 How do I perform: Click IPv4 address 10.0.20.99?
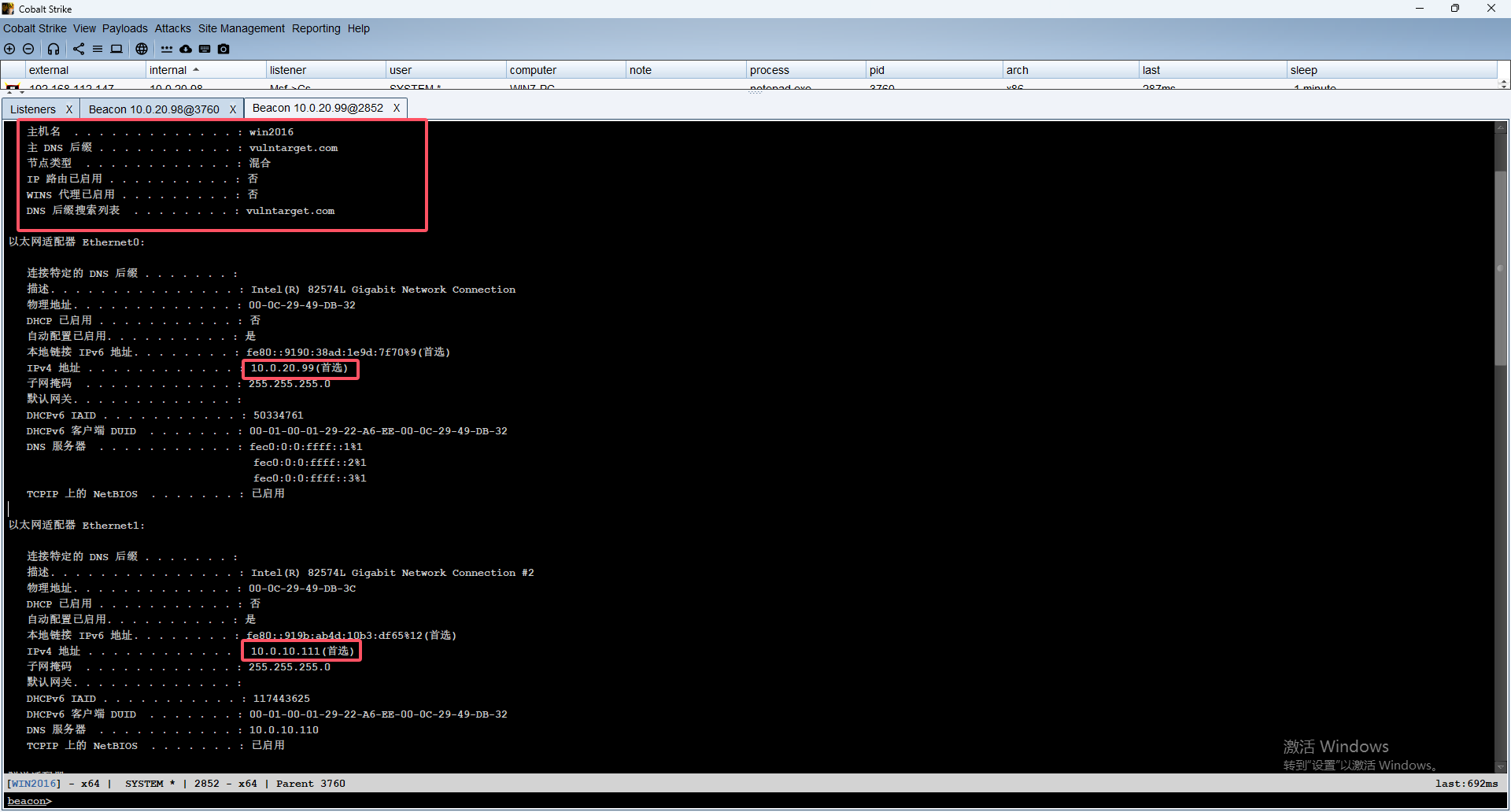pos(283,368)
